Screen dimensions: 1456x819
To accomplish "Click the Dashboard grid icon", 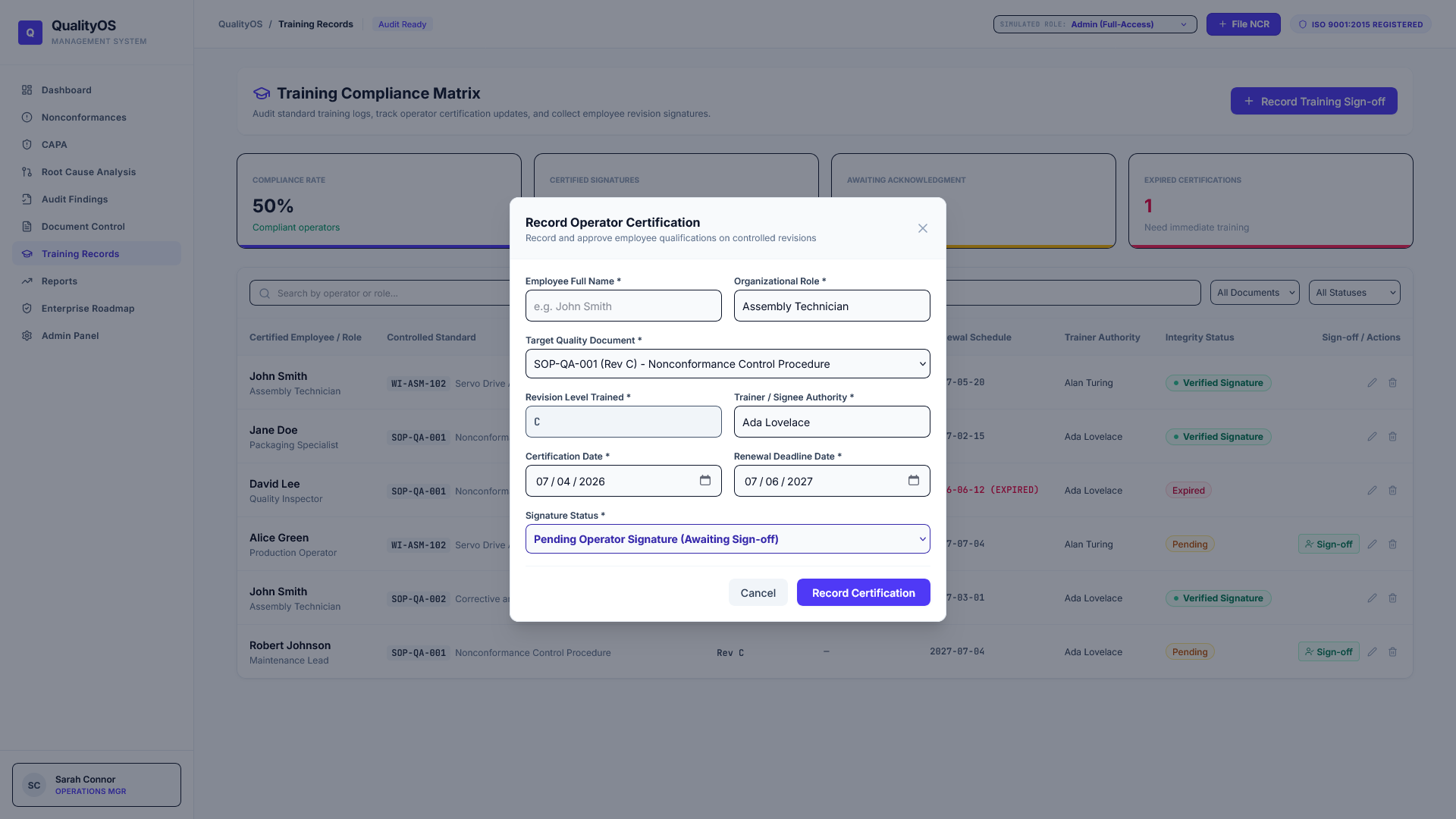I will click(x=27, y=89).
